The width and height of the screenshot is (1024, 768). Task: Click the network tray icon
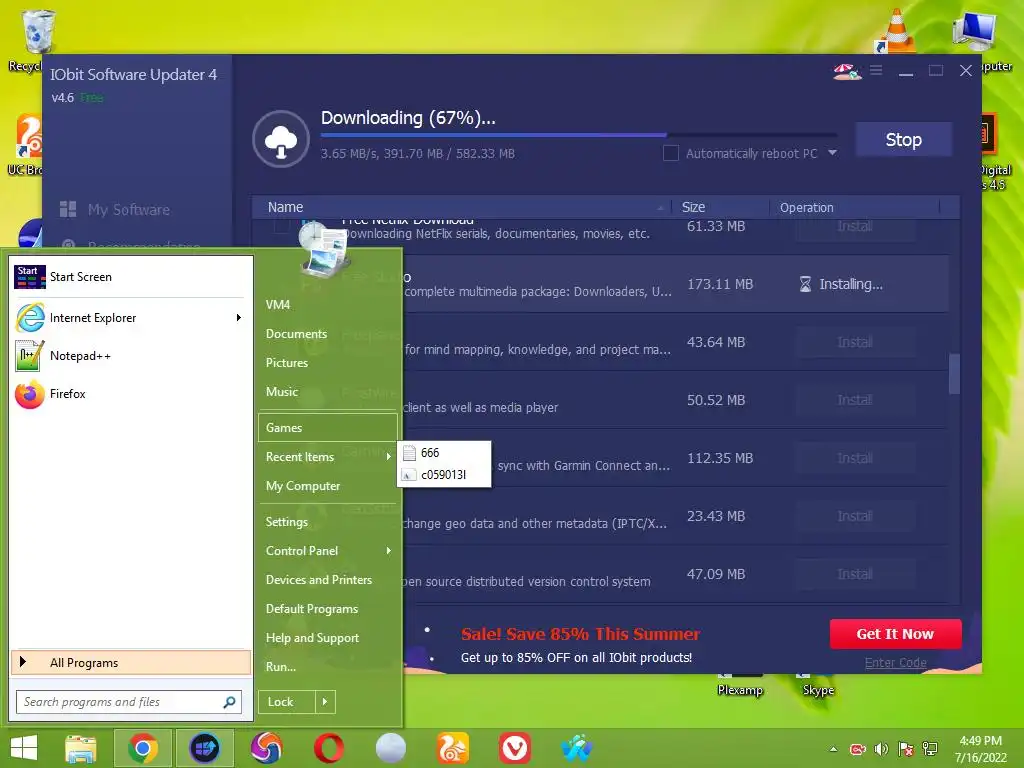click(929, 749)
